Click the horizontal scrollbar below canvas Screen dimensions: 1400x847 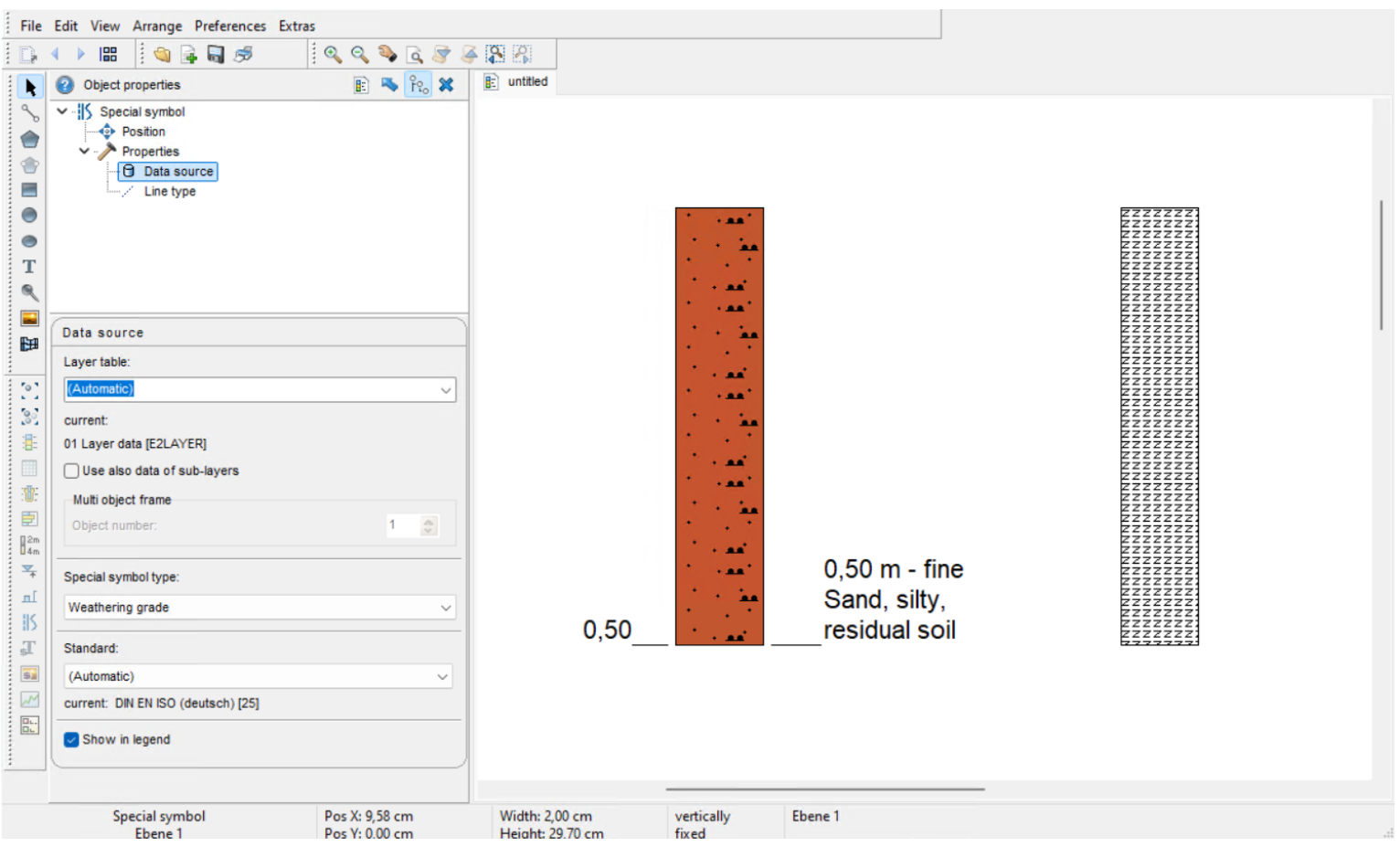pos(824,789)
